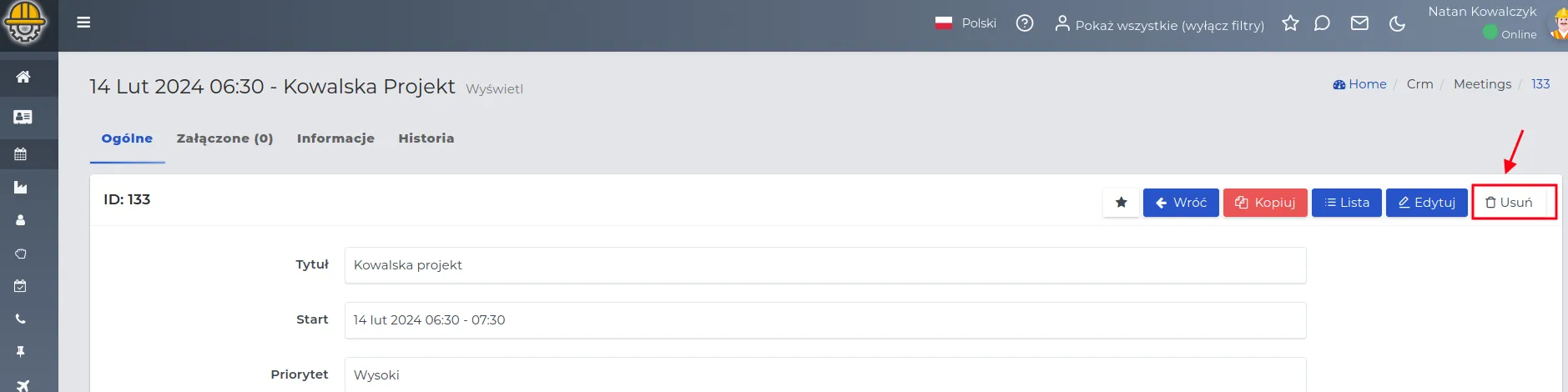Open the contact card sidebar icon
Image resolution: width=1568 pixels, height=392 pixels.
(23, 117)
